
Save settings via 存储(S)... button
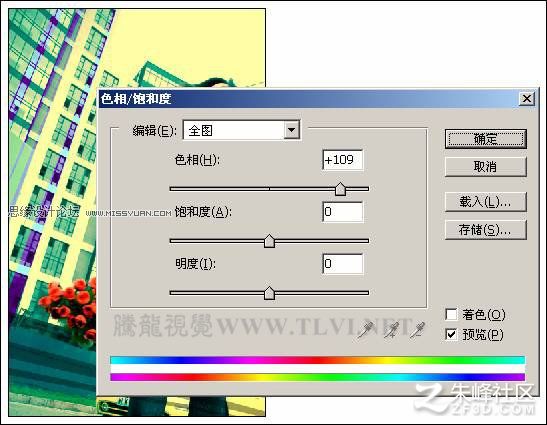[486, 230]
